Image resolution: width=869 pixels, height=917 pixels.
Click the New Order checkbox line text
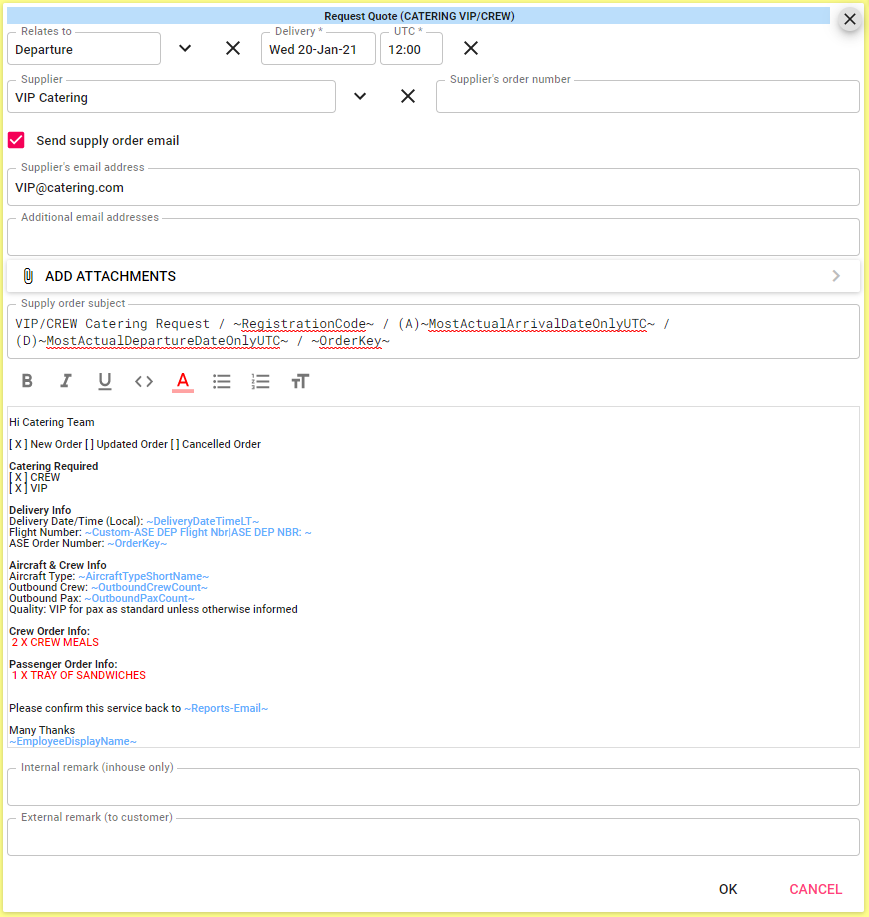pyautogui.click(x=135, y=444)
